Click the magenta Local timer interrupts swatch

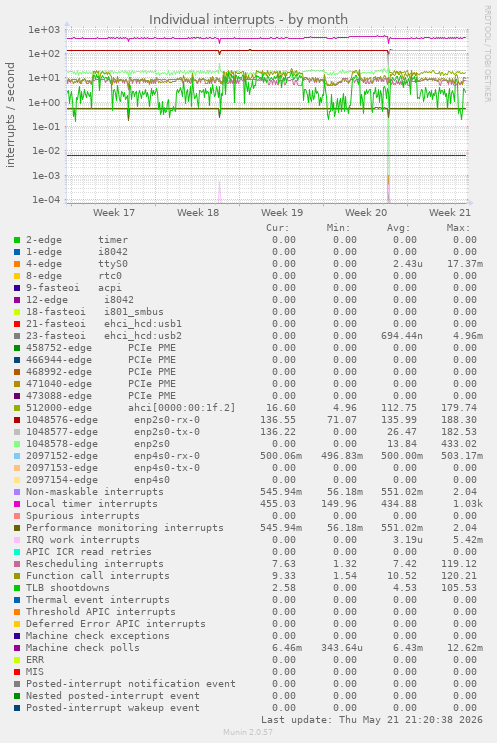click(x=17, y=504)
